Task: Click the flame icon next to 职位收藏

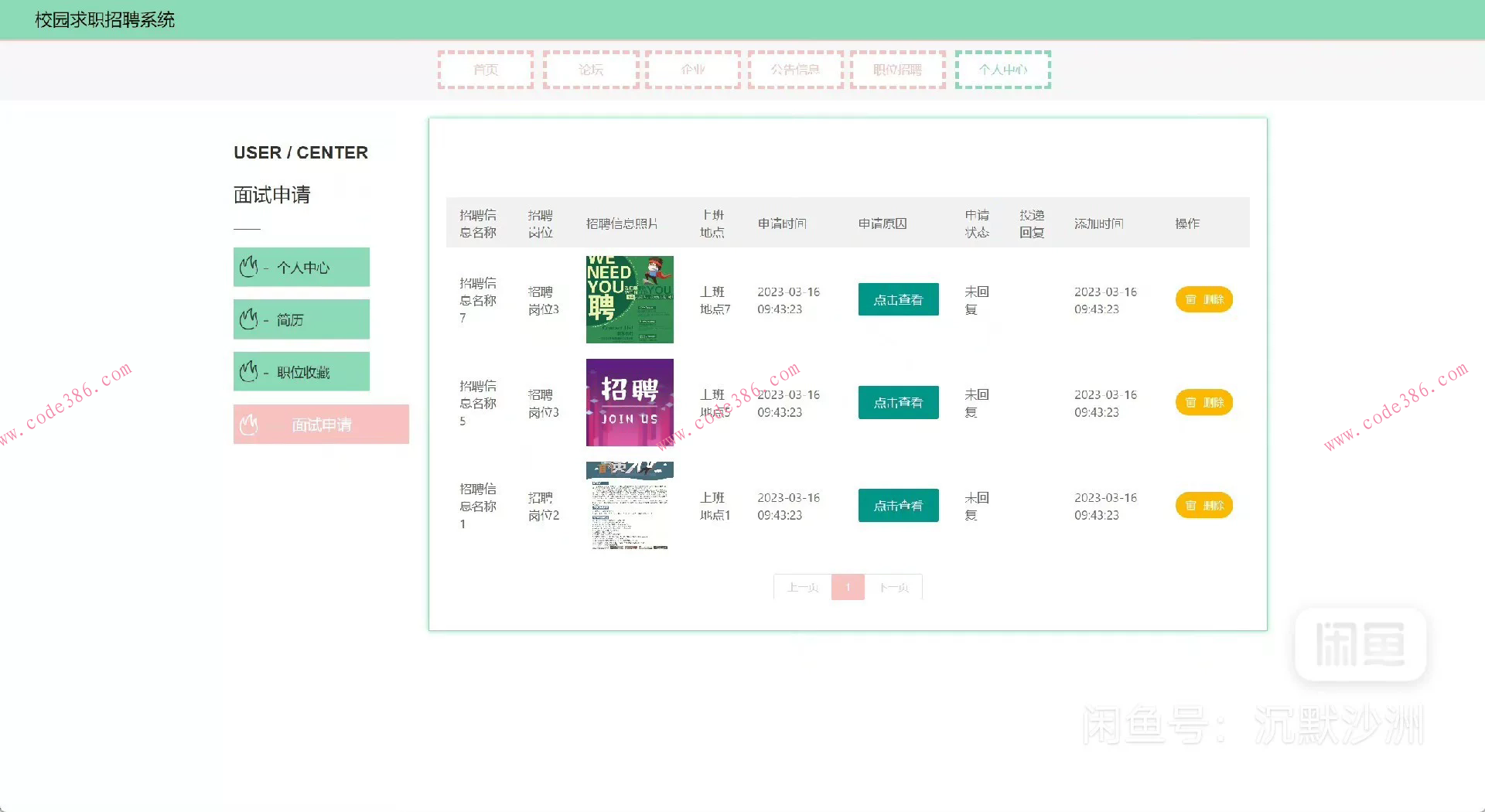Action: point(248,371)
